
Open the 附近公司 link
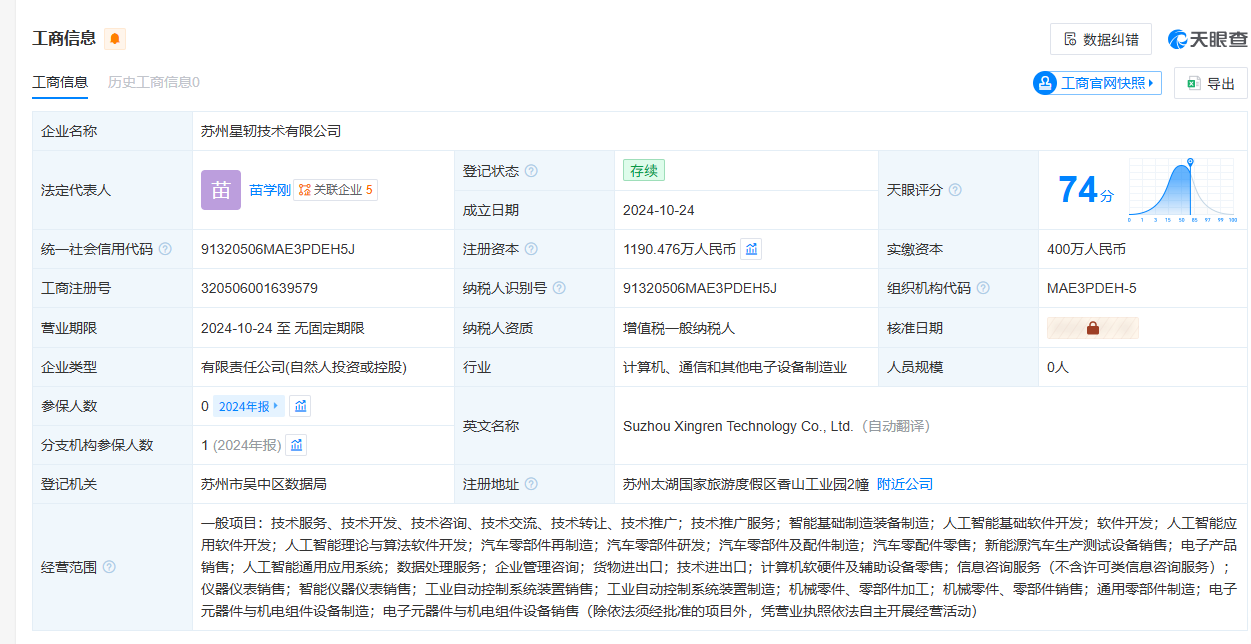tap(904, 484)
